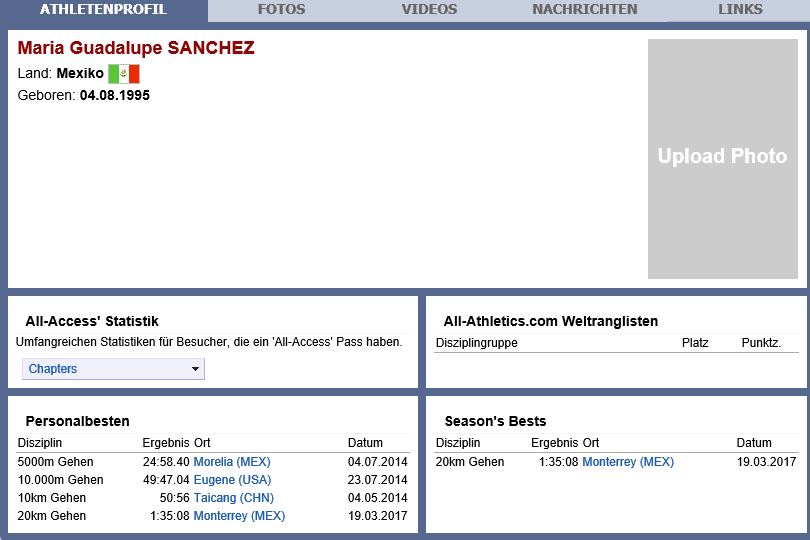Click the date 04.07.2014
This screenshot has height=540, width=810.
click(x=378, y=462)
